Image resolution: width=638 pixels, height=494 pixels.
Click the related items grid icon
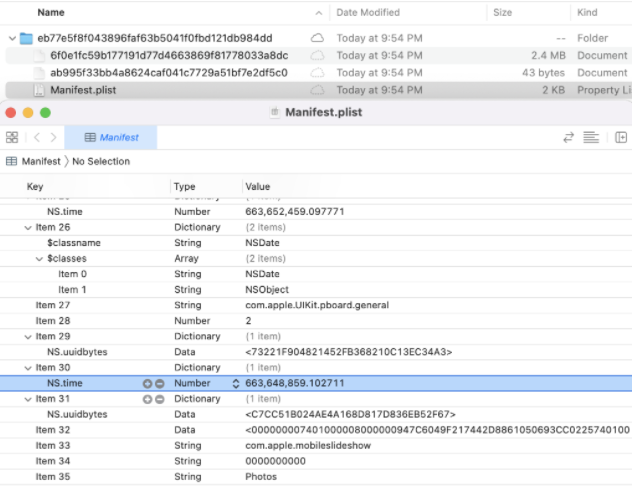[12, 137]
